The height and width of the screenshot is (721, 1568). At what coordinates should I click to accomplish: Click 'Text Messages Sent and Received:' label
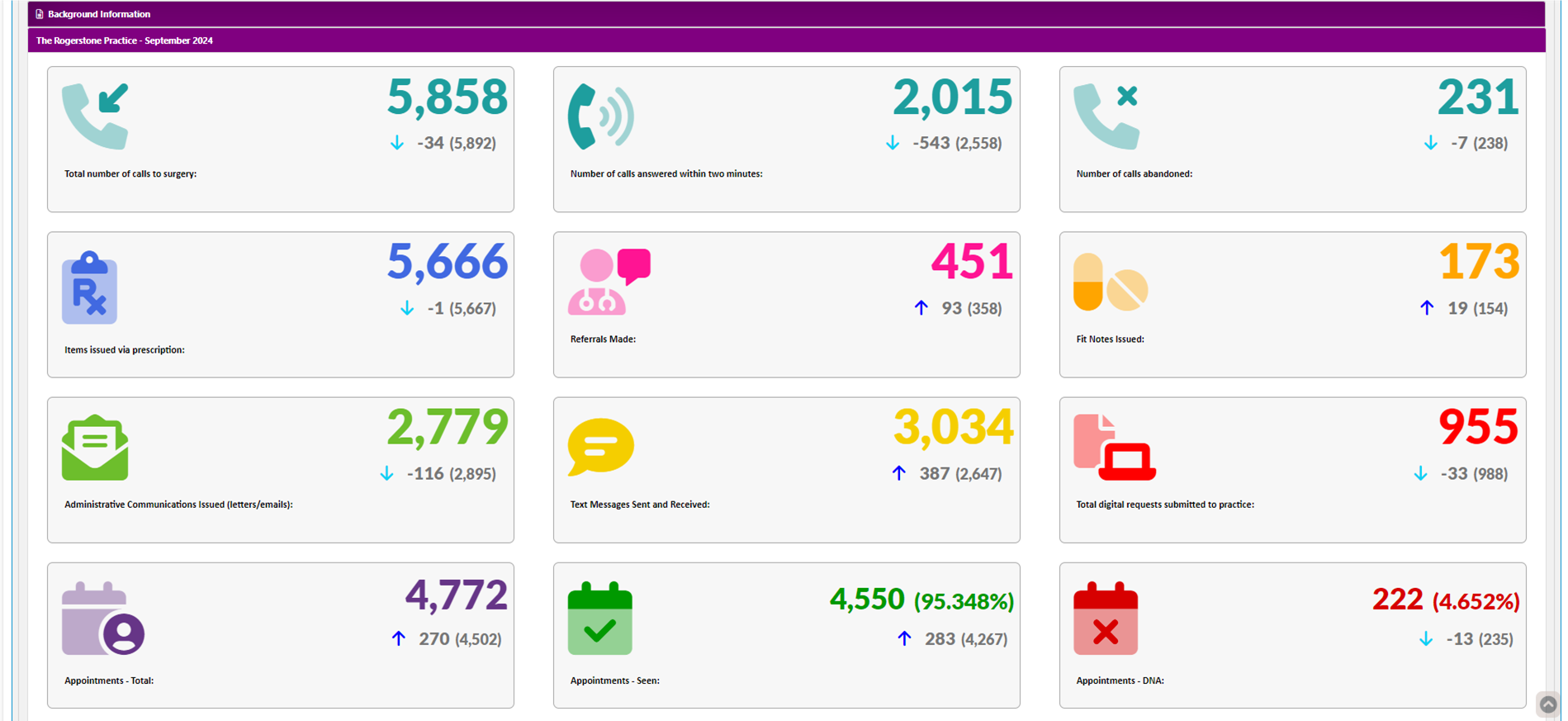click(640, 505)
